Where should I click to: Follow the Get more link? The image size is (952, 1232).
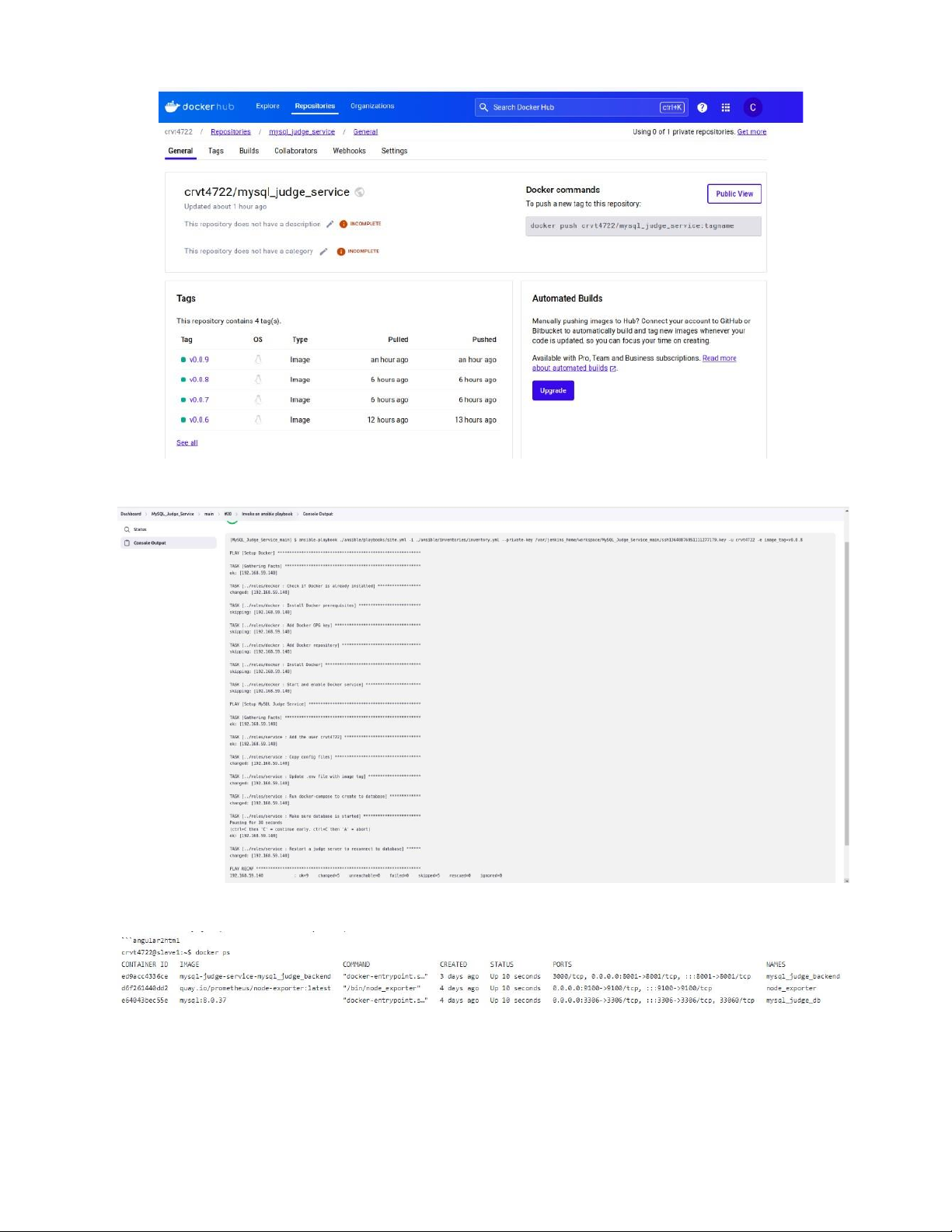click(751, 132)
